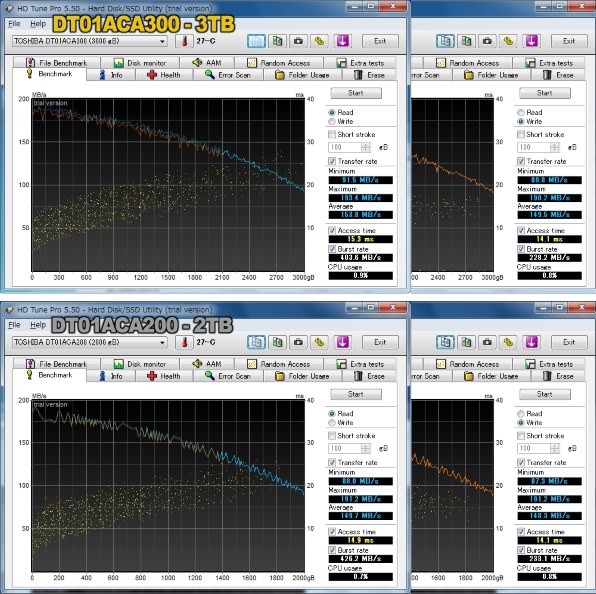Click short stroke value field in DT01ACA300 read window

(345, 147)
